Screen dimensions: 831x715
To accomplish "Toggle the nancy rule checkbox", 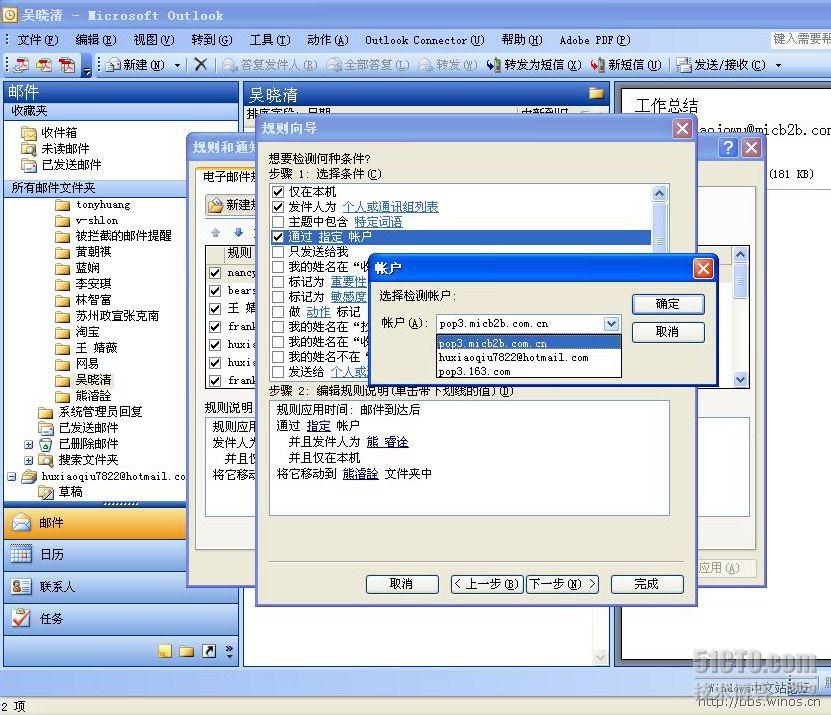I will (x=215, y=273).
